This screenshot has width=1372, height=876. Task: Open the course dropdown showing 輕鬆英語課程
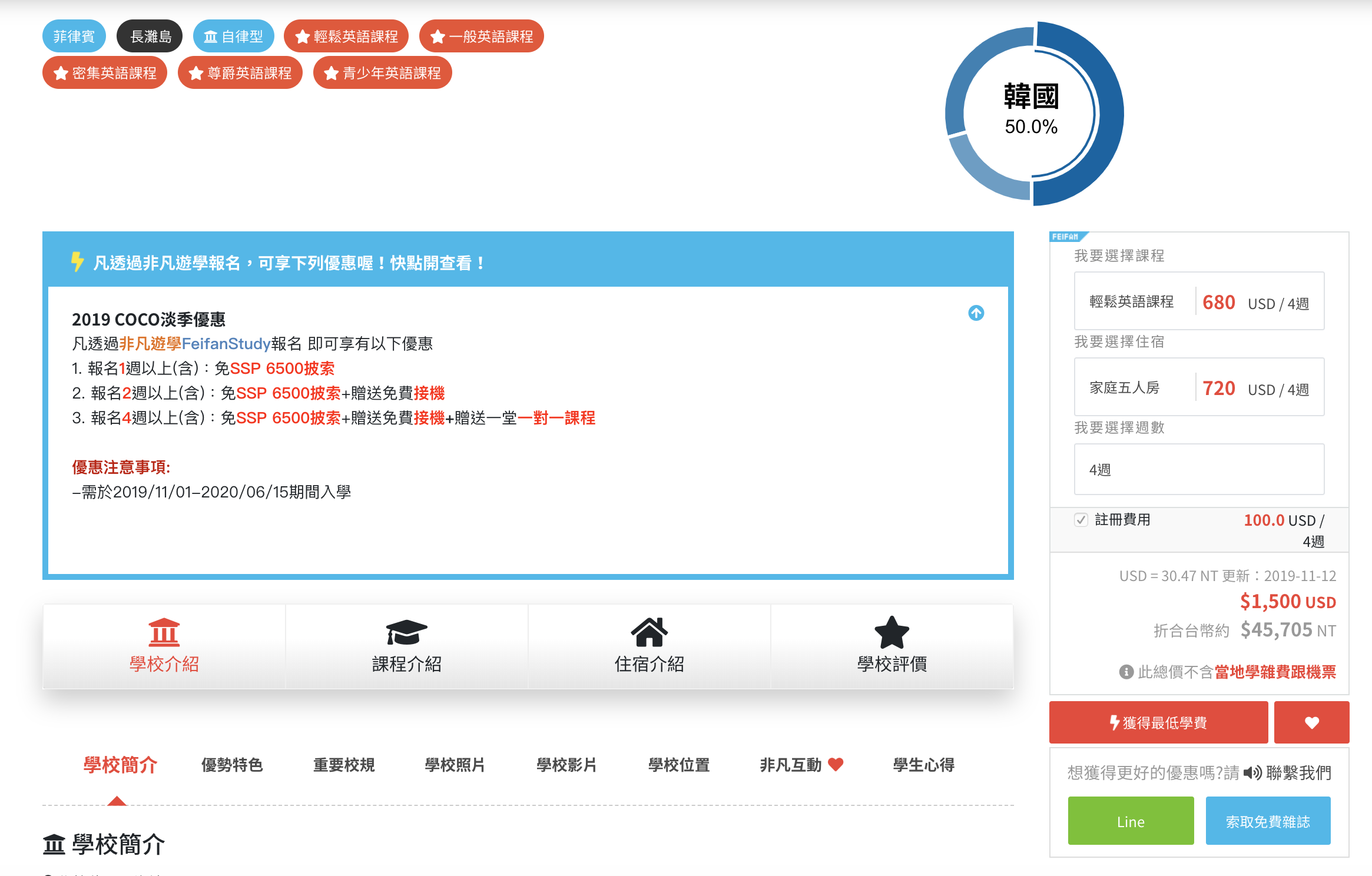pyautogui.click(x=1199, y=301)
